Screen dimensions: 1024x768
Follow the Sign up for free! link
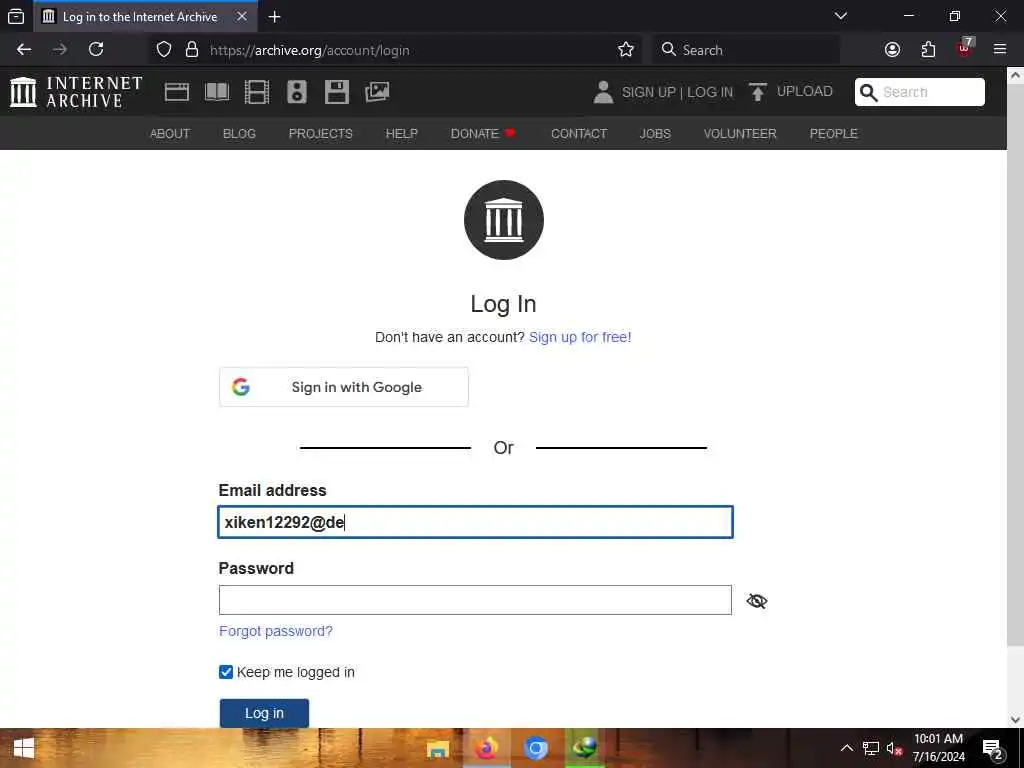[x=580, y=337]
